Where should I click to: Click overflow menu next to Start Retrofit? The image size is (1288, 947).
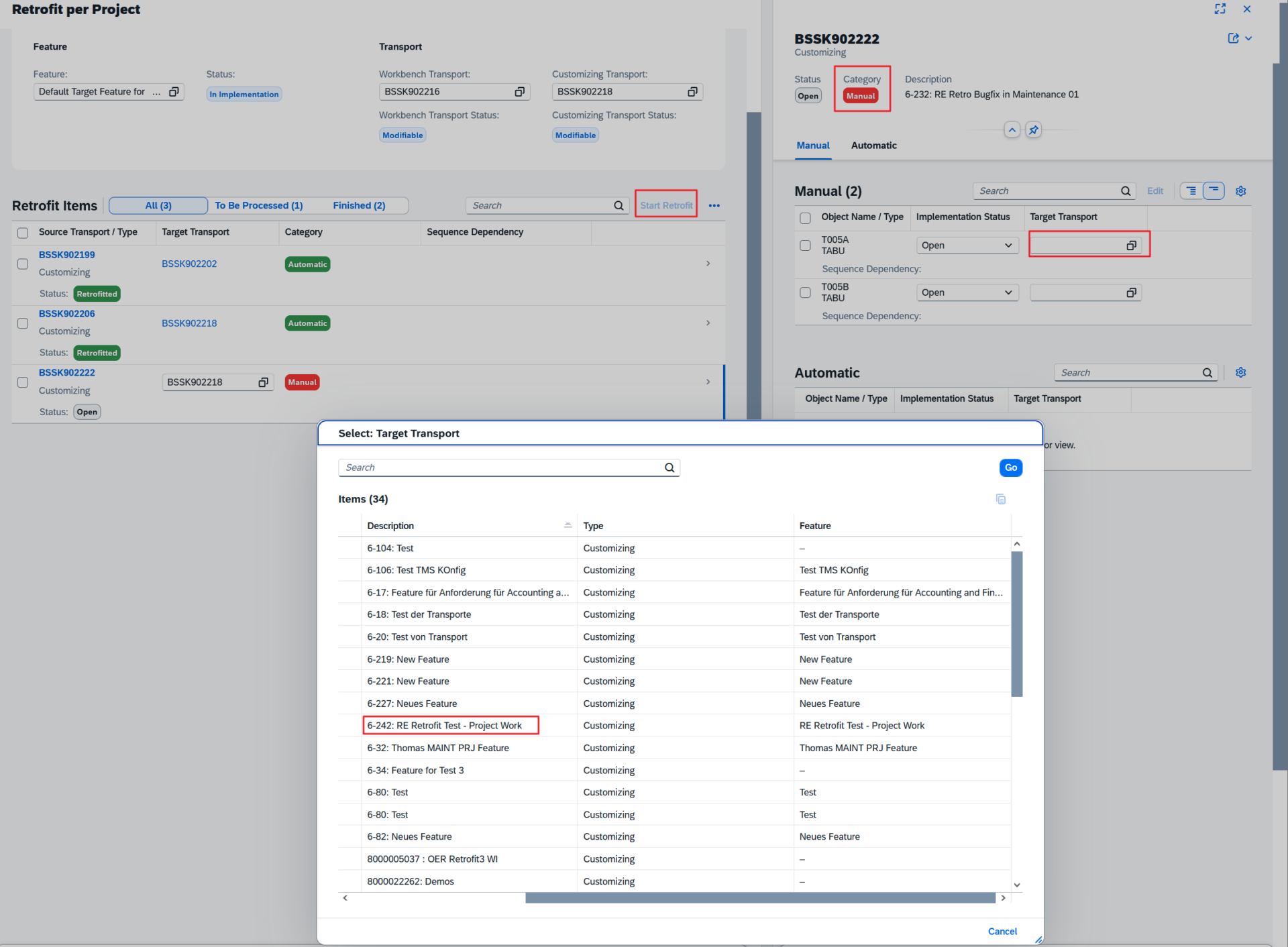pos(714,206)
